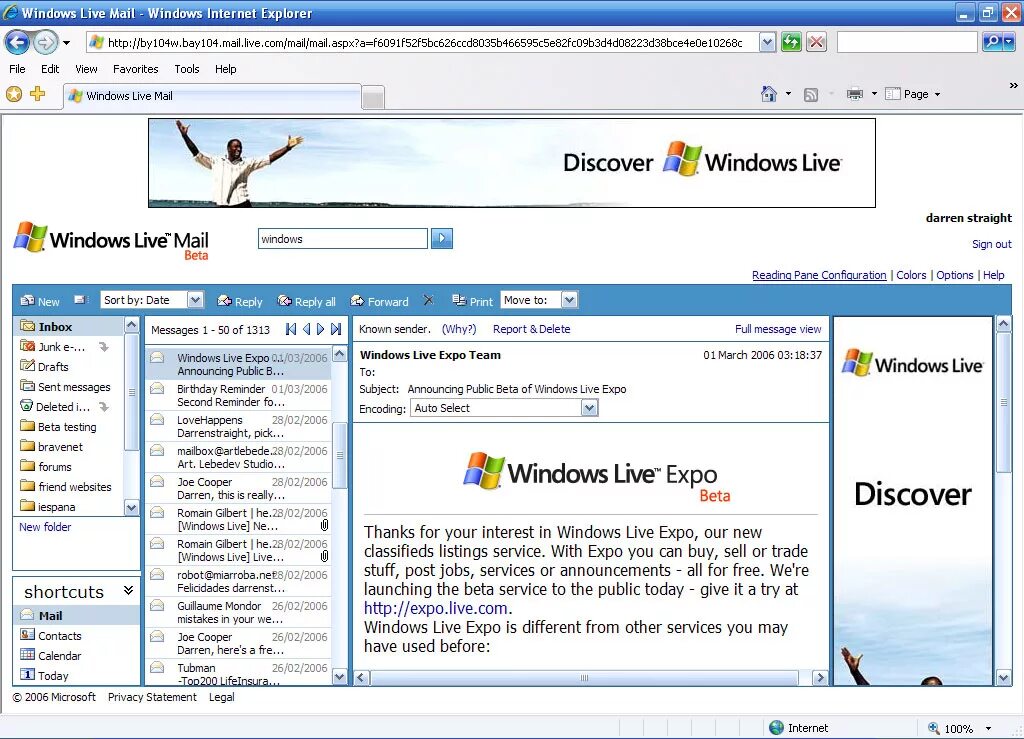Click the browser search magnifier button

pos(992,43)
